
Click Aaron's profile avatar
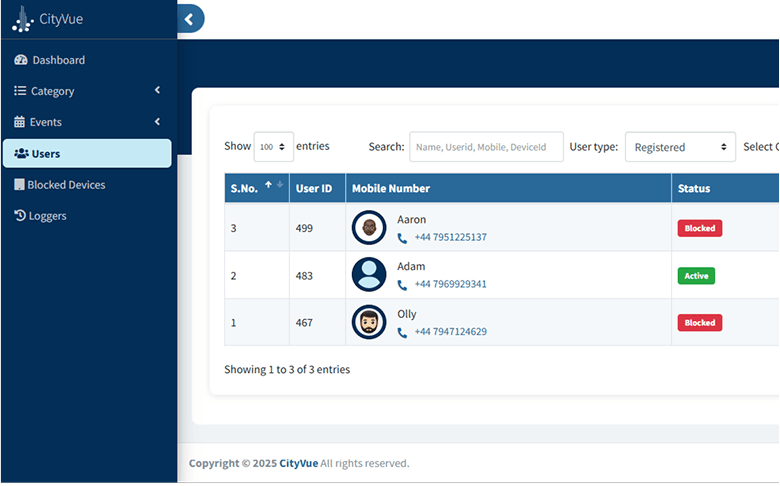pos(369,228)
